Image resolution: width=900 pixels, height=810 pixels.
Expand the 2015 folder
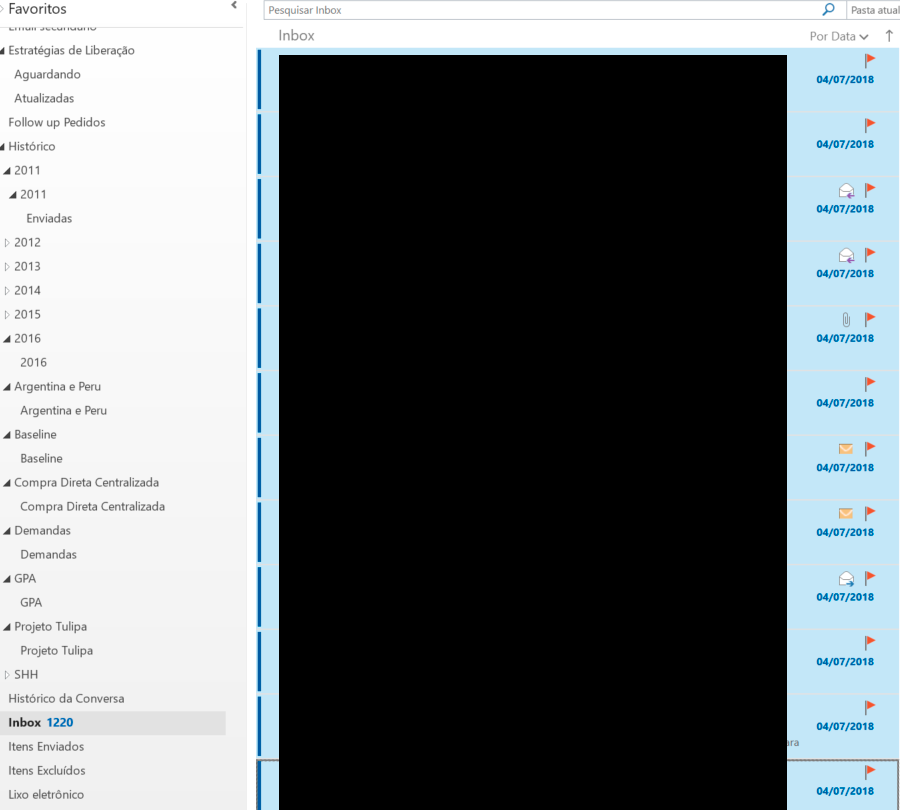(7, 315)
